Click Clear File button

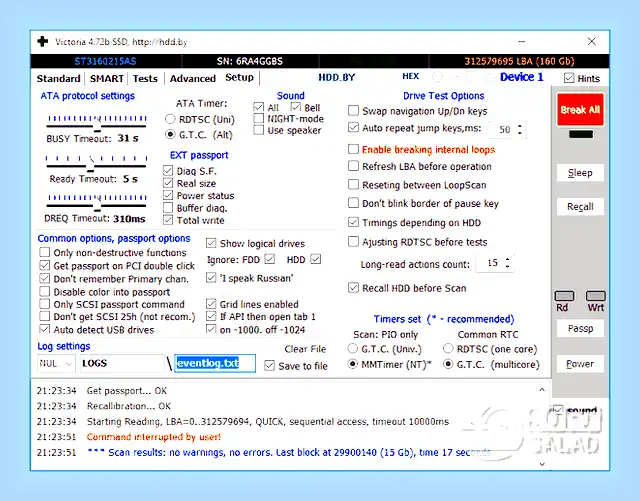[x=305, y=349]
